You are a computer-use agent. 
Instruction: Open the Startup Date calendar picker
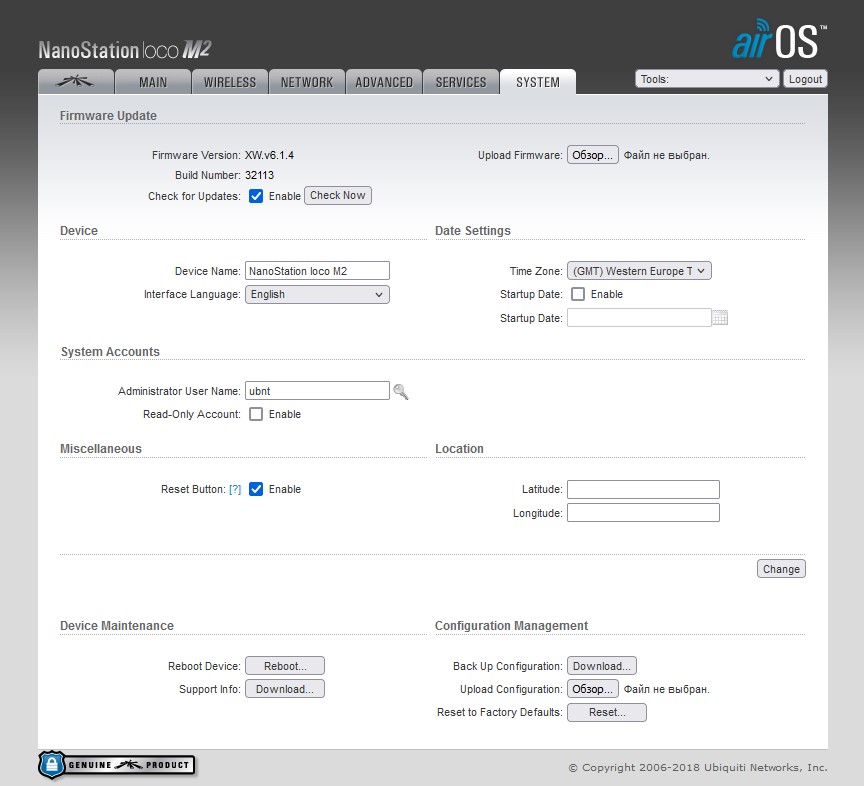[720, 317]
